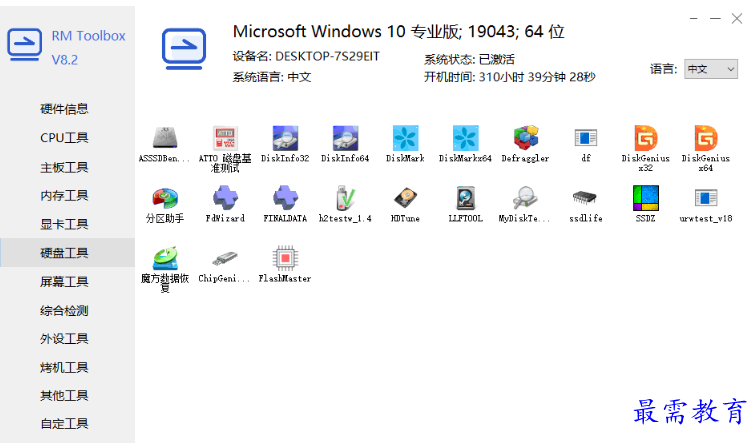Launch FdWizard
The image size is (755, 443).
pyautogui.click(x=225, y=198)
